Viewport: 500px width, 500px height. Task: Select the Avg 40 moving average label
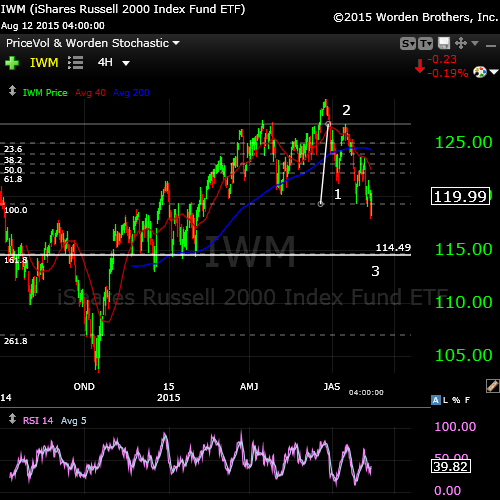90,93
